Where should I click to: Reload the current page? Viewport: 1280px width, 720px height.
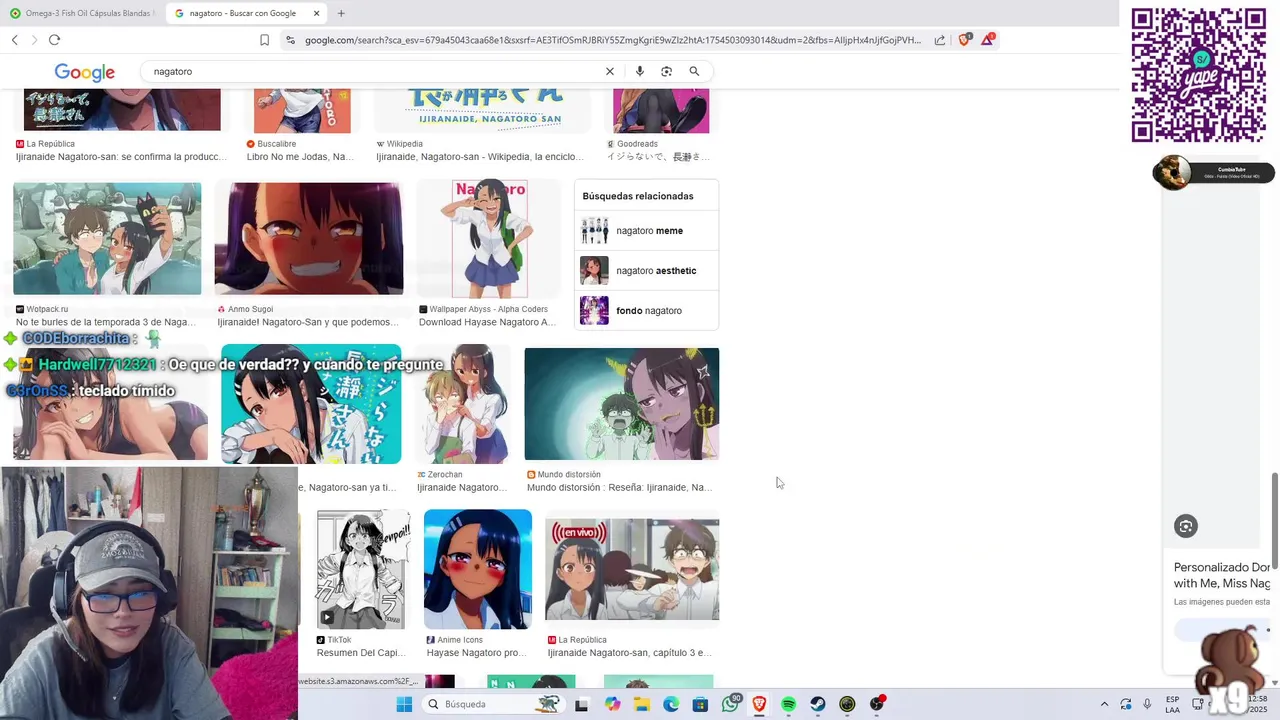(54, 40)
